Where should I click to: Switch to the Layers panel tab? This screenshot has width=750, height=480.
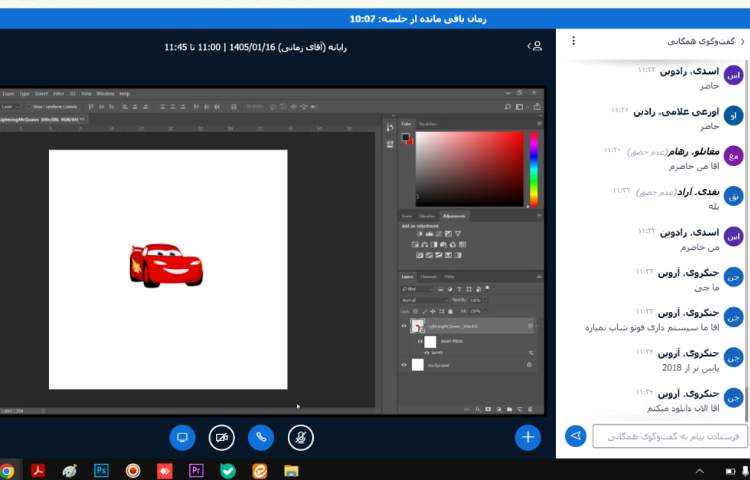[x=408, y=277]
